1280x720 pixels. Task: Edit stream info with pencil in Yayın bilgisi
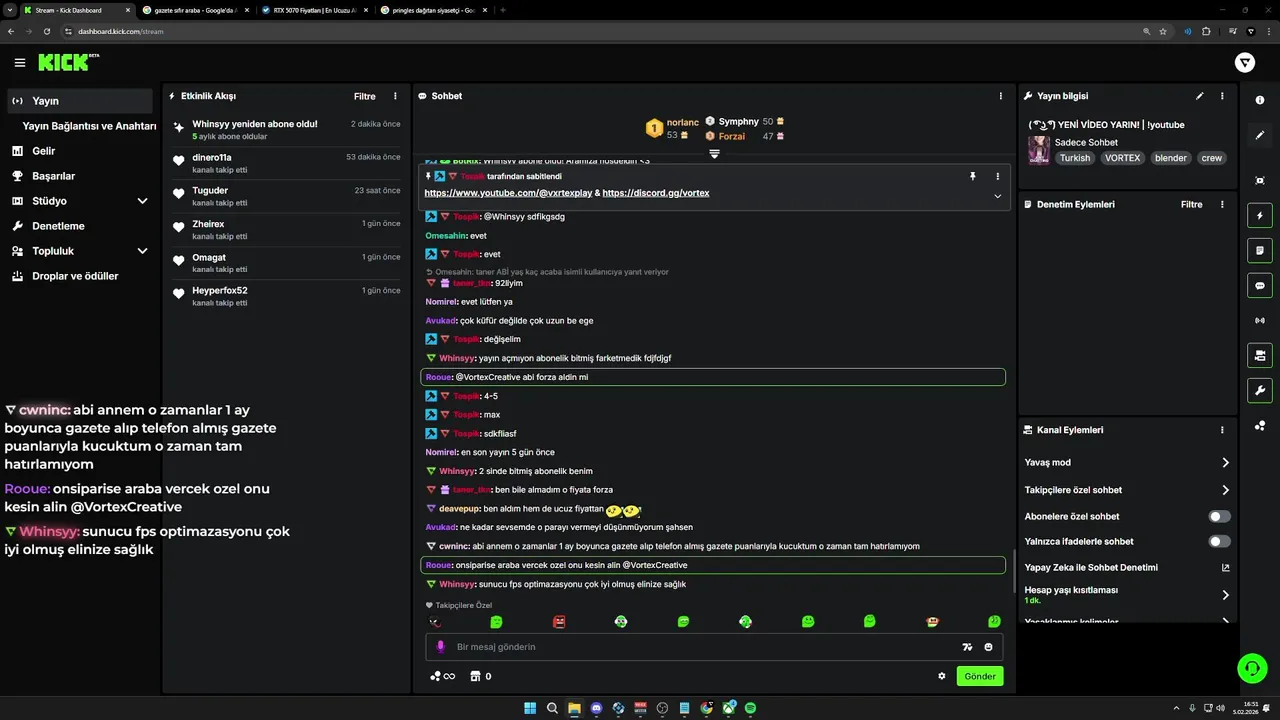point(1199,96)
